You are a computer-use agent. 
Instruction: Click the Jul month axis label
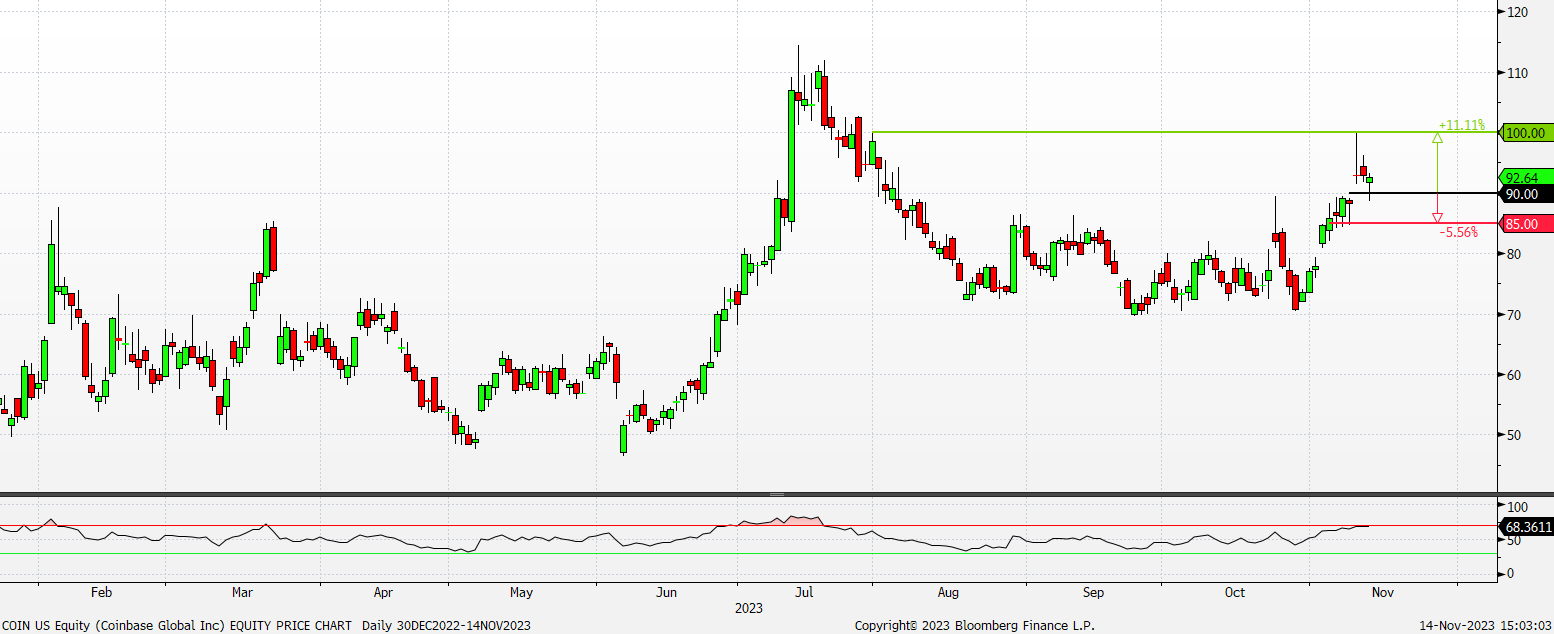coord(805,593)
